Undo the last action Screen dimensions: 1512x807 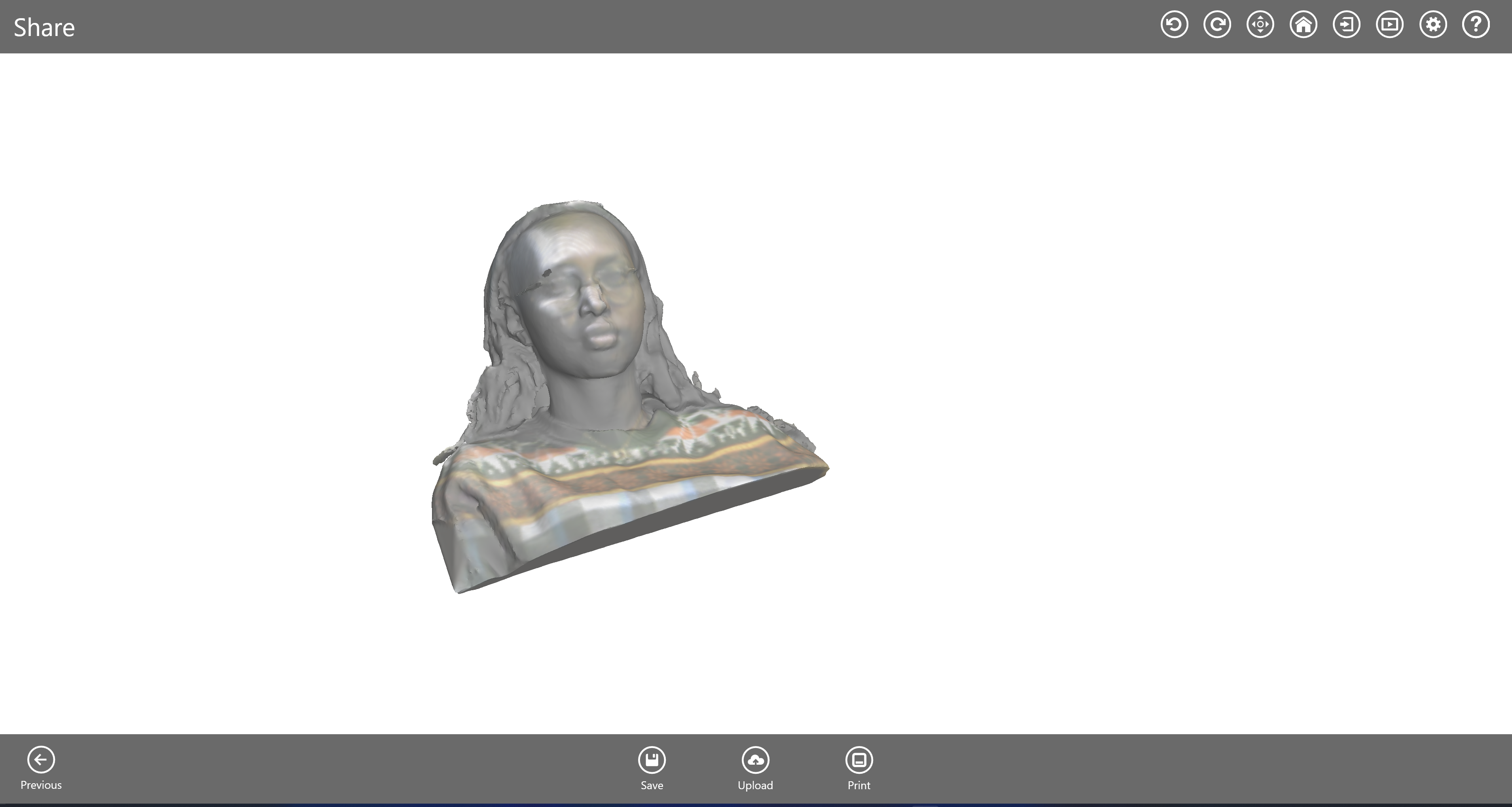pyautogui.click(x=1174, y=25)
